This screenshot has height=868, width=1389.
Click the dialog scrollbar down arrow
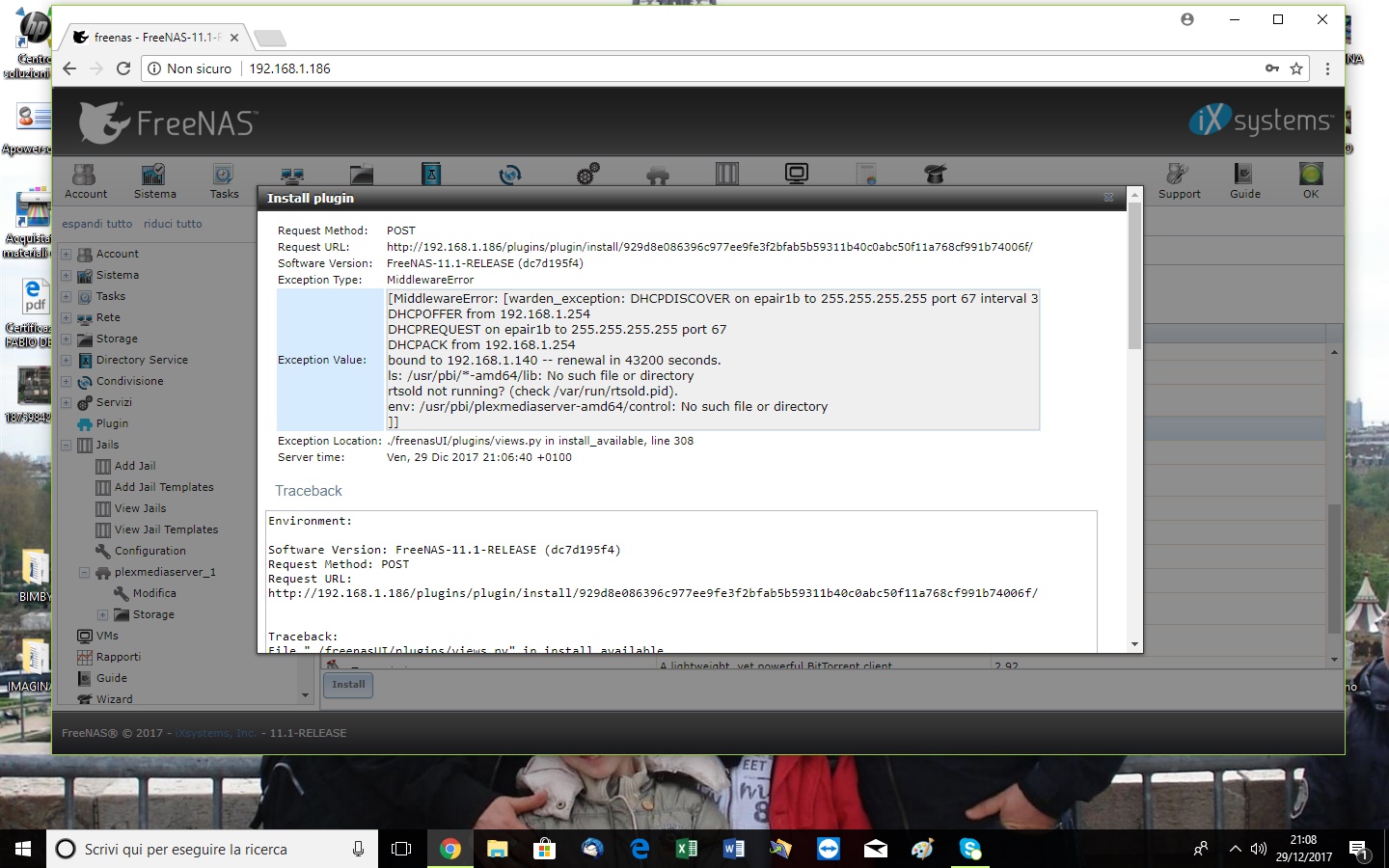click(x=1134, y=644)
